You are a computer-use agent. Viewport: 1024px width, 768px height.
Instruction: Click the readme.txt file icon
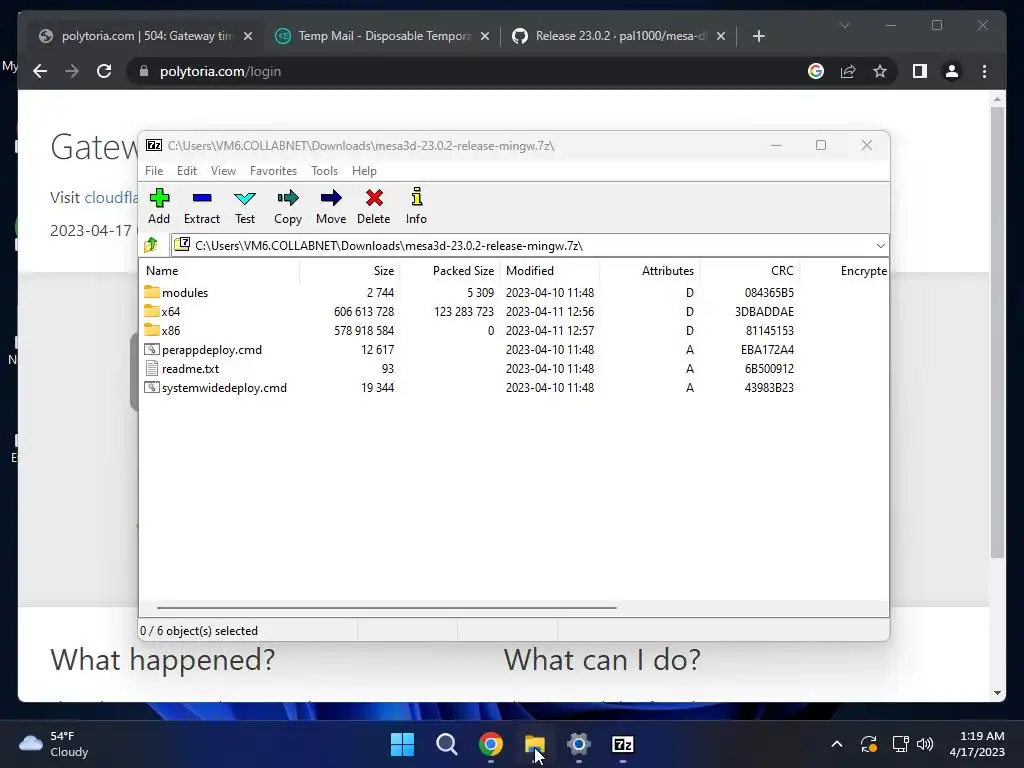coord(152,368)
